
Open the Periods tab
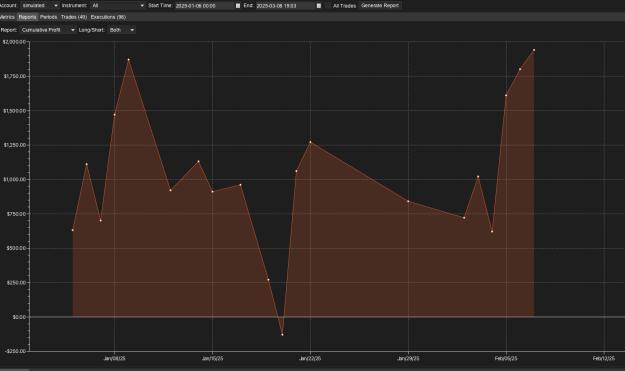click(49, 17)
